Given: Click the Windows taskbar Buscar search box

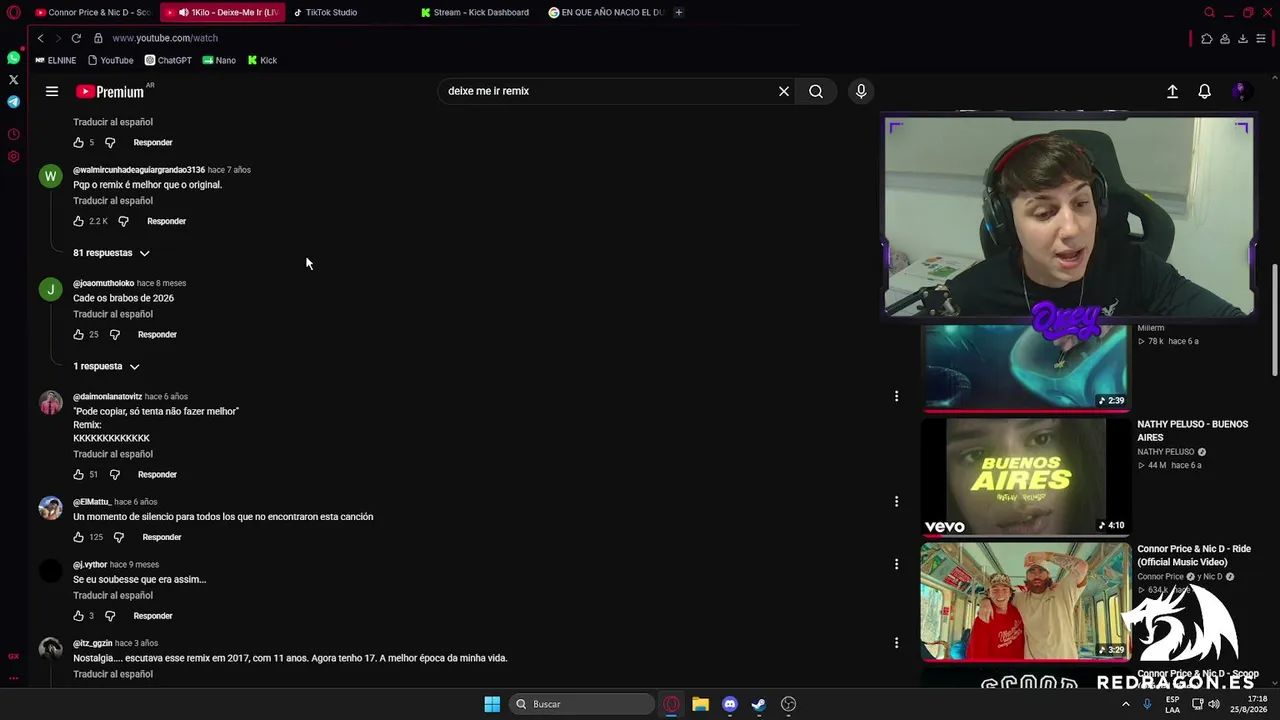Looking at the screenshot, I should [583, 704].
